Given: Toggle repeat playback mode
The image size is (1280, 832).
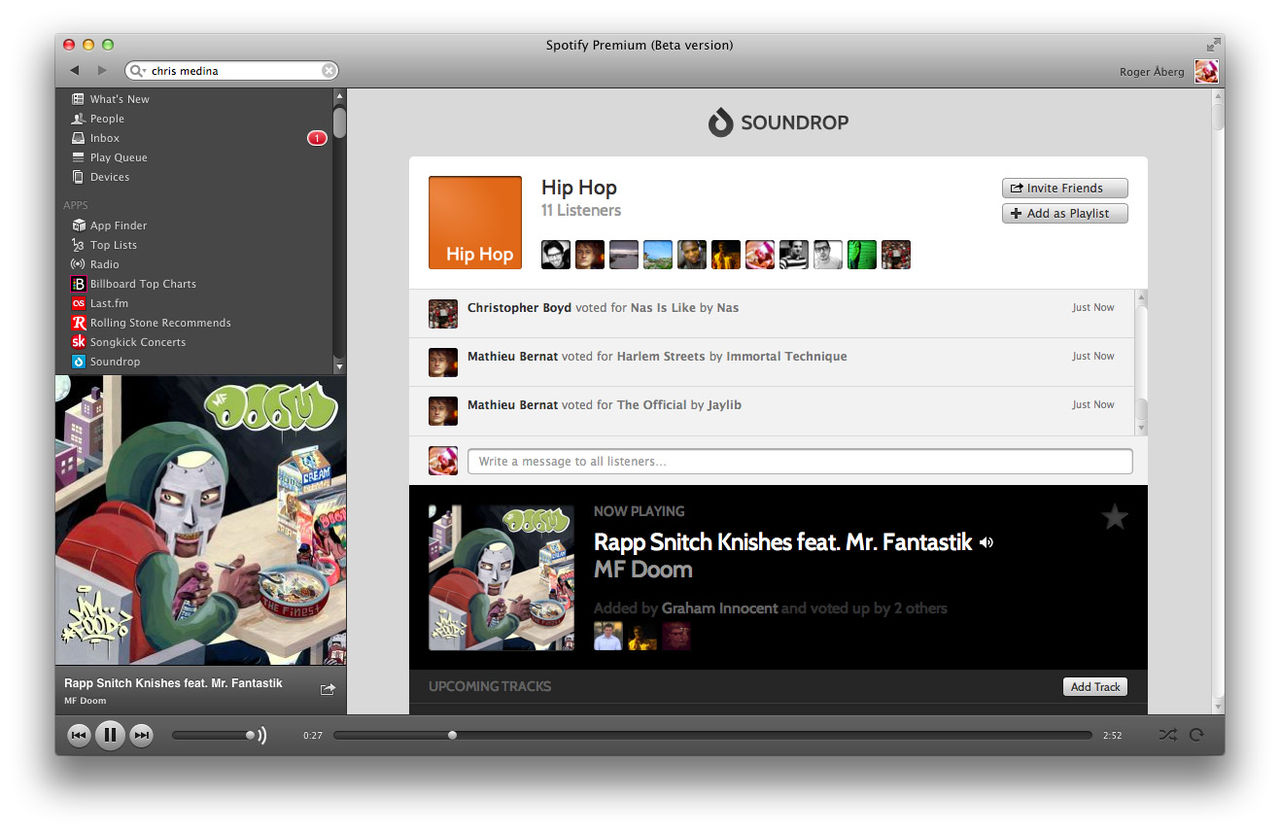Looking at the screenshot, I should (1196, 735).
